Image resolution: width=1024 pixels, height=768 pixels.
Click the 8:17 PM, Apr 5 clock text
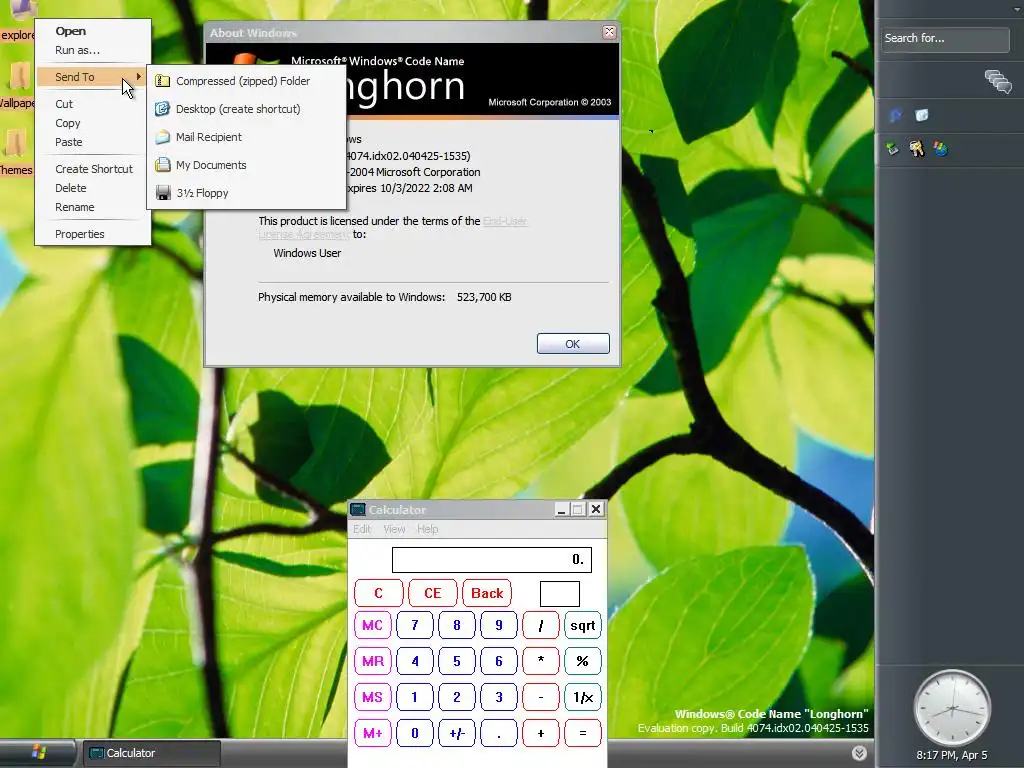(x=952, y=755)
